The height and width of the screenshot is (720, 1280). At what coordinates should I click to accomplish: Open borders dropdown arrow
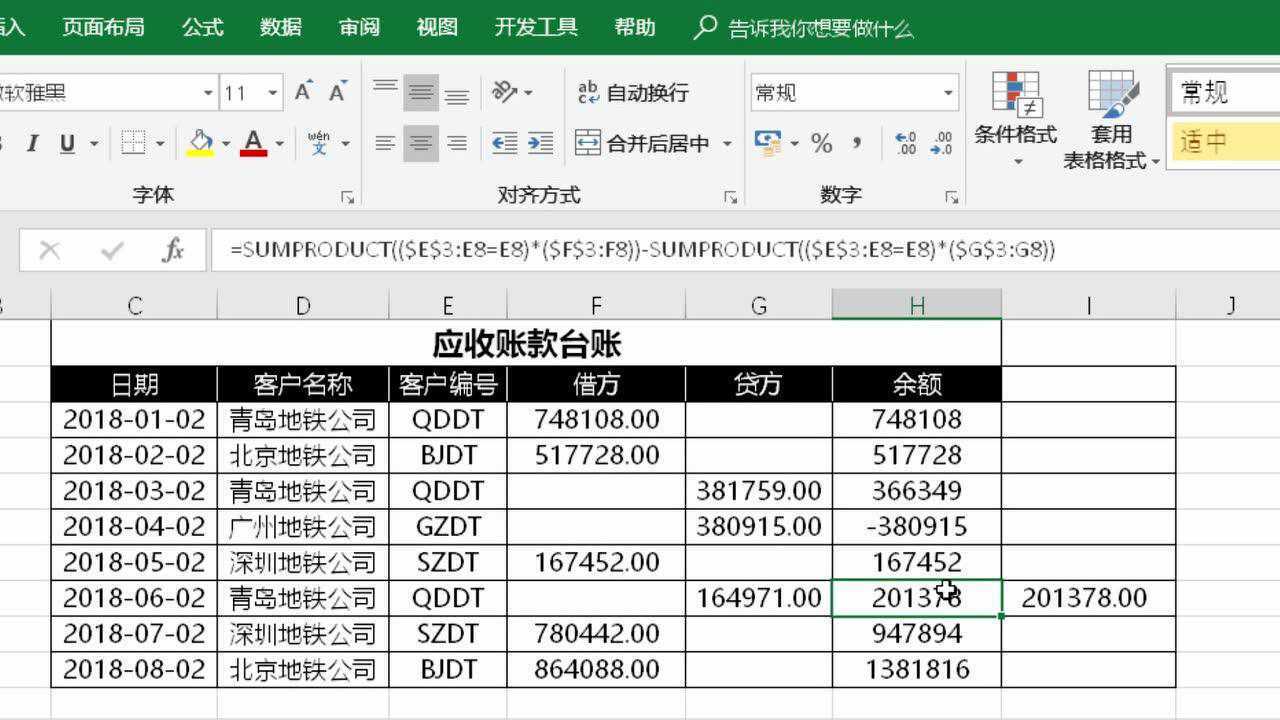coord(160,144)
